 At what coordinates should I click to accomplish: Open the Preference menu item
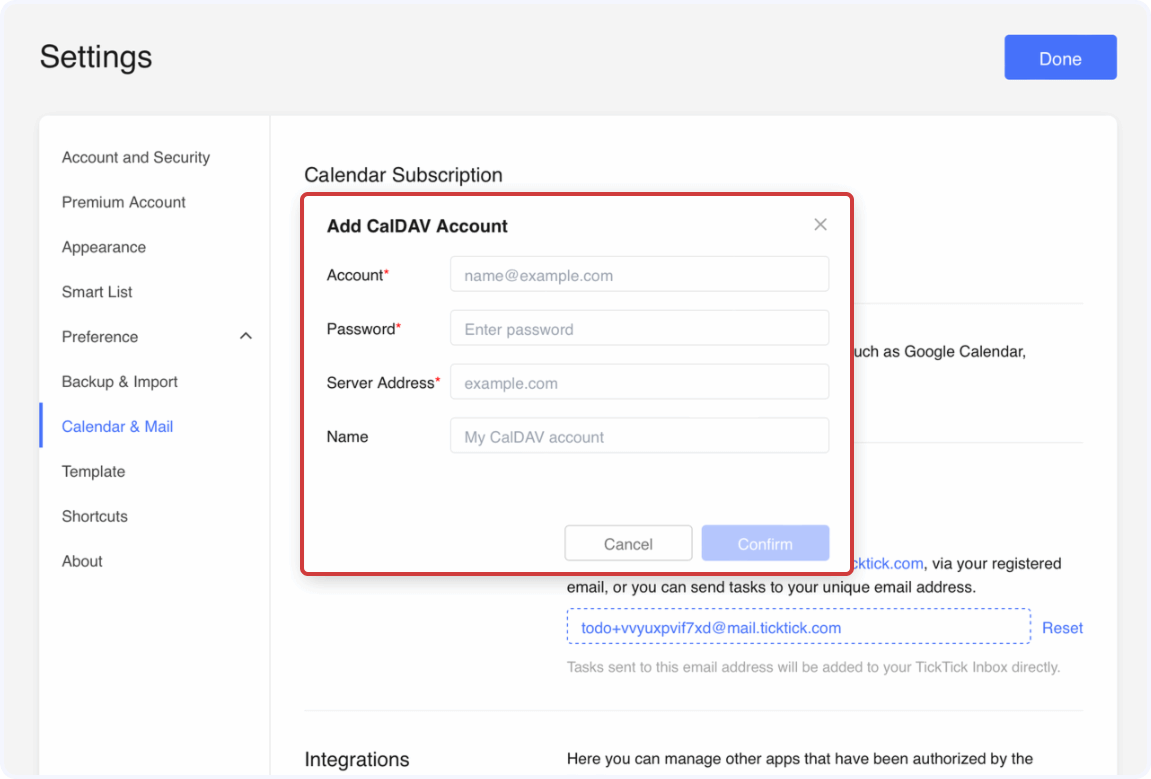pos(100,337)
